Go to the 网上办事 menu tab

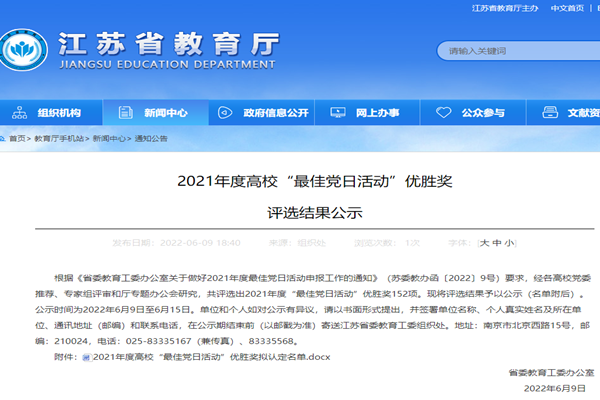pos(378,113)
